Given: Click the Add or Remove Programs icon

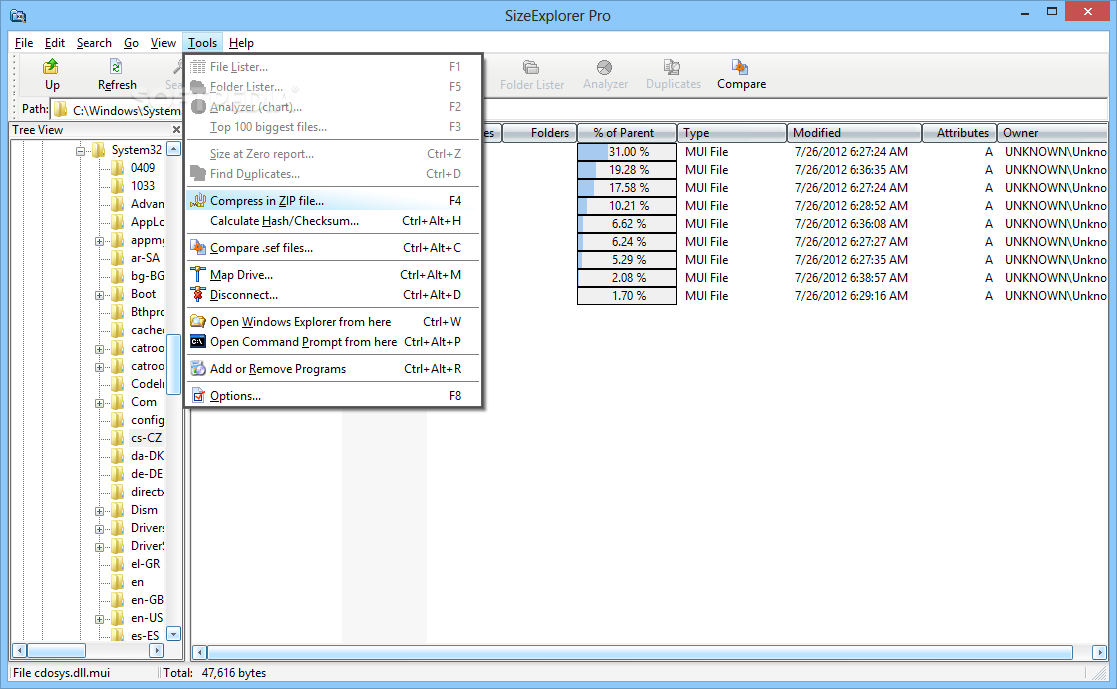Looking at the screenshot, I should (x=198, y=368).
